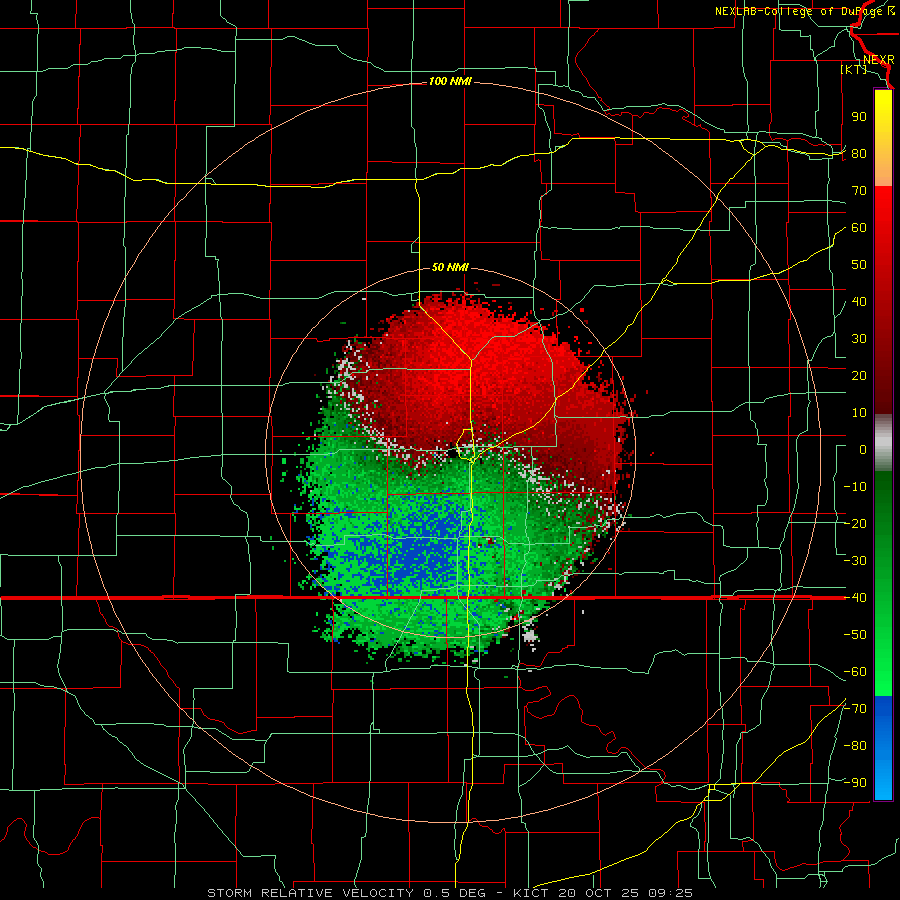Screen dimensions: 900x900
Task: Click the -70 value on velocity scale
Action: coord(855,709)
